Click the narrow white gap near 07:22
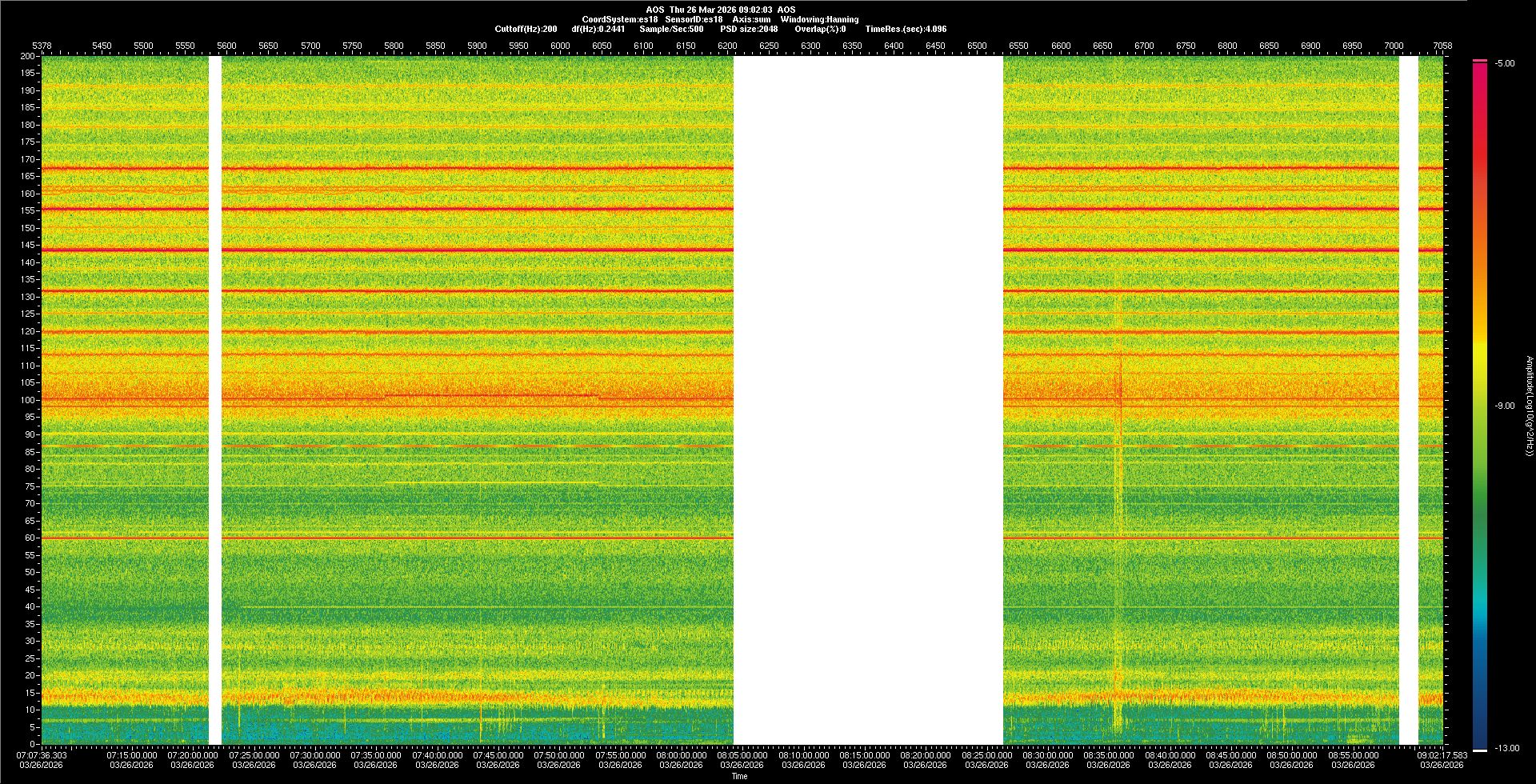This screenshot has height=784, width=1536. [x=214, y=400]
